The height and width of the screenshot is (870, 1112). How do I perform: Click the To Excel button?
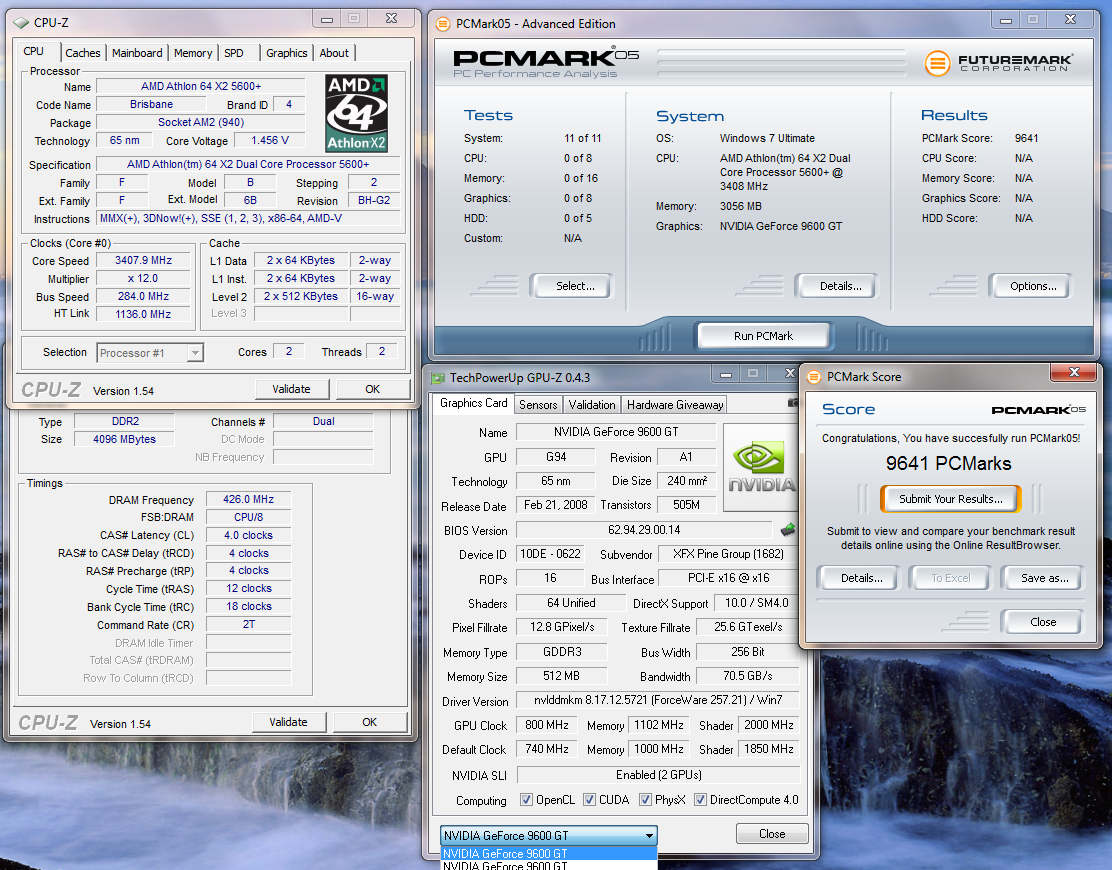pyautogui.click(x=950, y=578)
